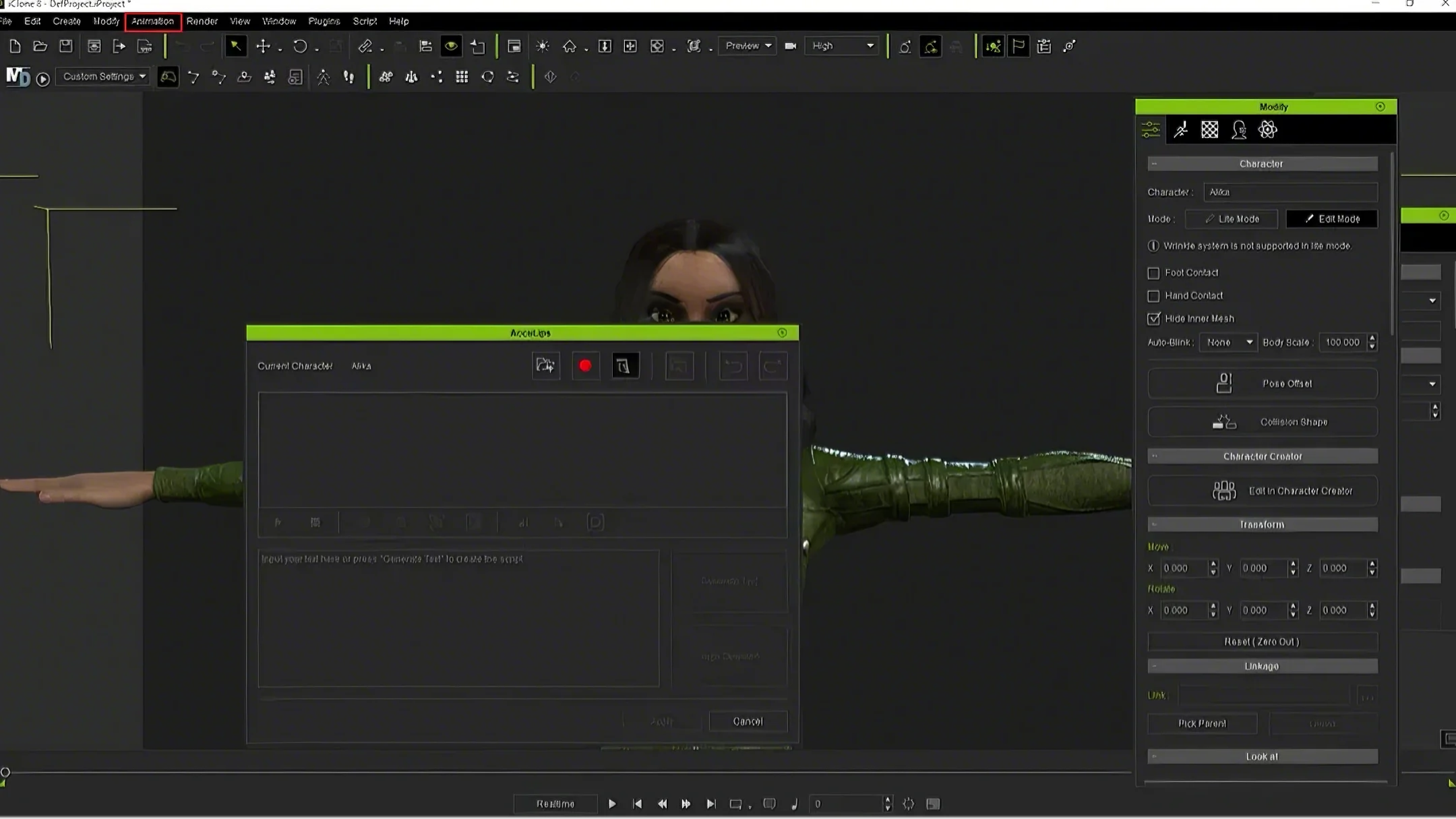Open the Material checker tab icon

(1209, 129)
